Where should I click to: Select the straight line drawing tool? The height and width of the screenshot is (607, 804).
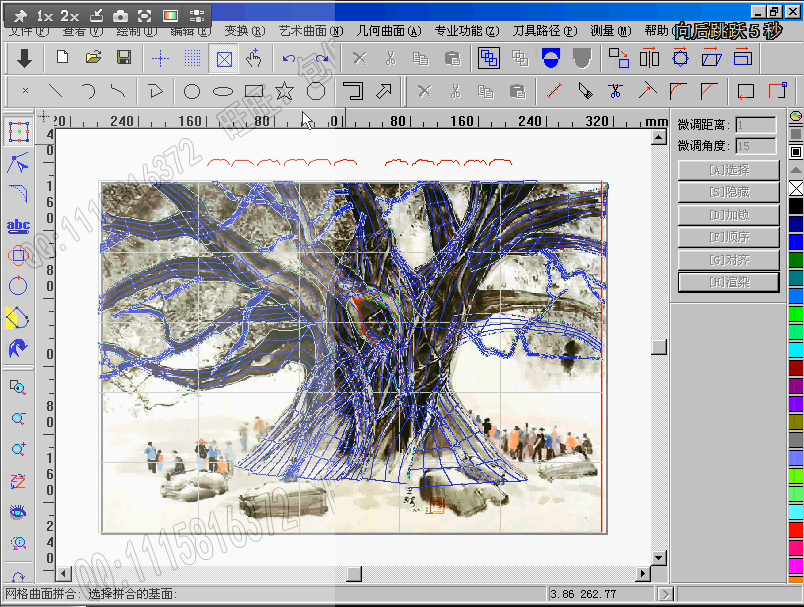(56, 92)
